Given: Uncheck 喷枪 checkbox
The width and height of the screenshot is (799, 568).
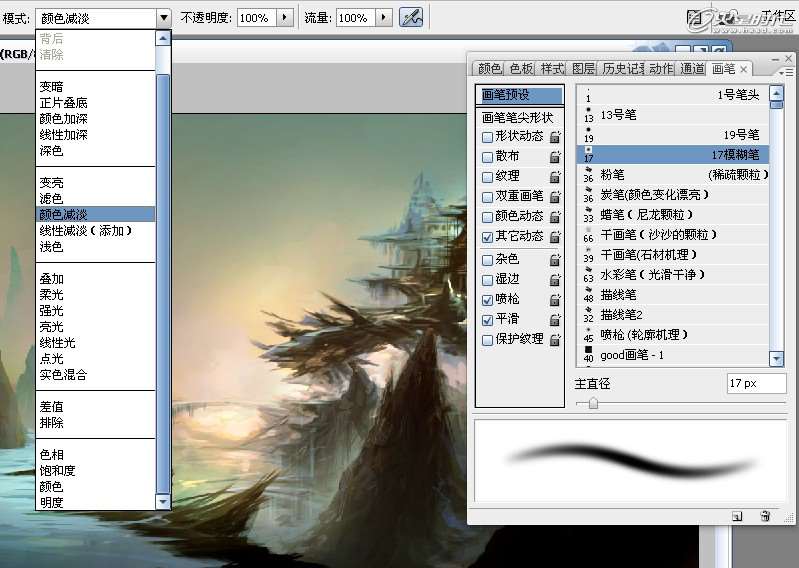Looking at the screenshot, I should 487,300.
